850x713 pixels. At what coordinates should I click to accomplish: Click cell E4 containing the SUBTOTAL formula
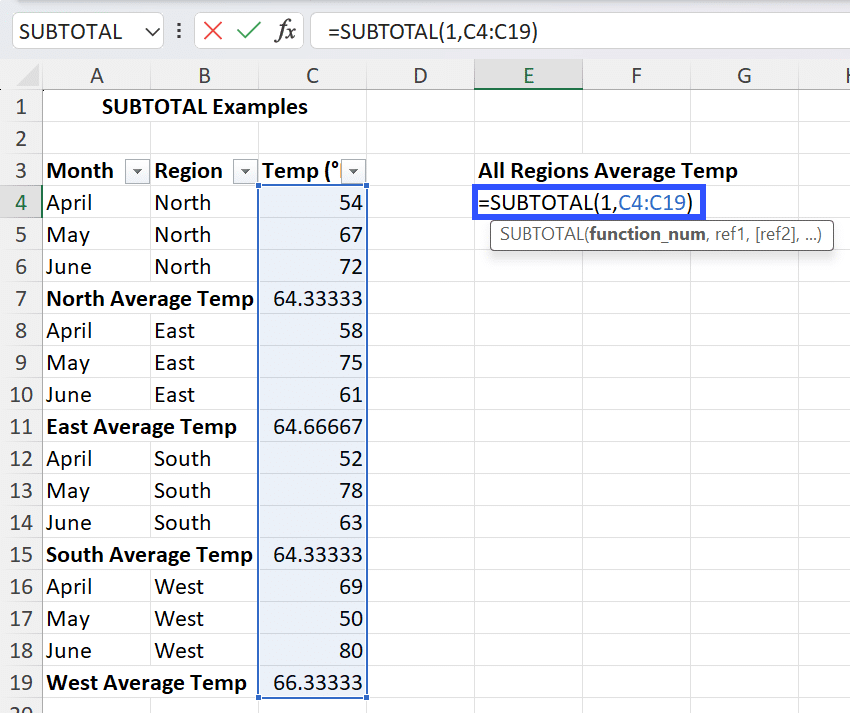[x=589, y=202]
